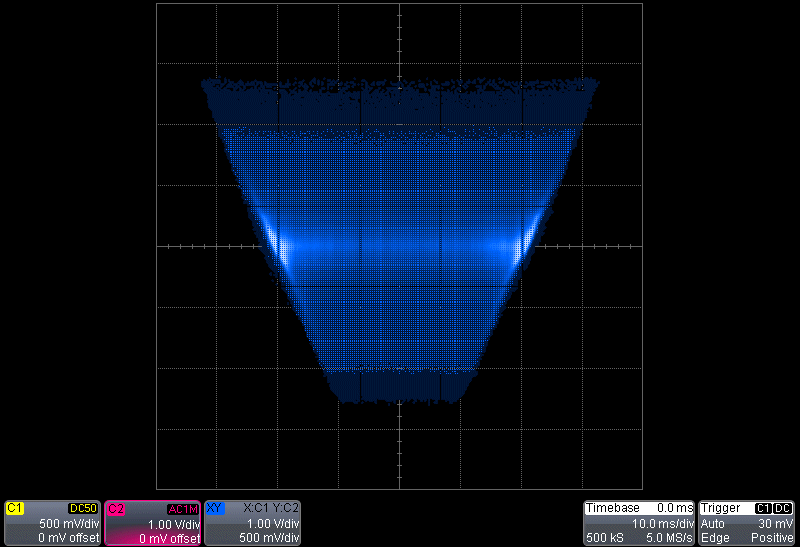
Task: Click the Edge trigger type text
Action: tap(715, 538)
